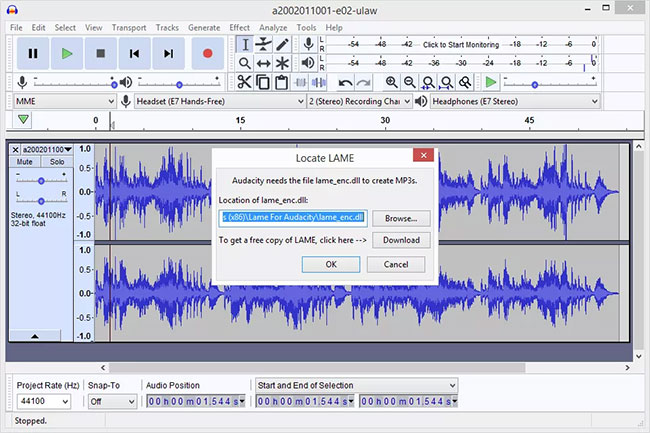Open the Headset recording device dropdown
This screenshot has width=650, height=433.
(x=220, y=101)
